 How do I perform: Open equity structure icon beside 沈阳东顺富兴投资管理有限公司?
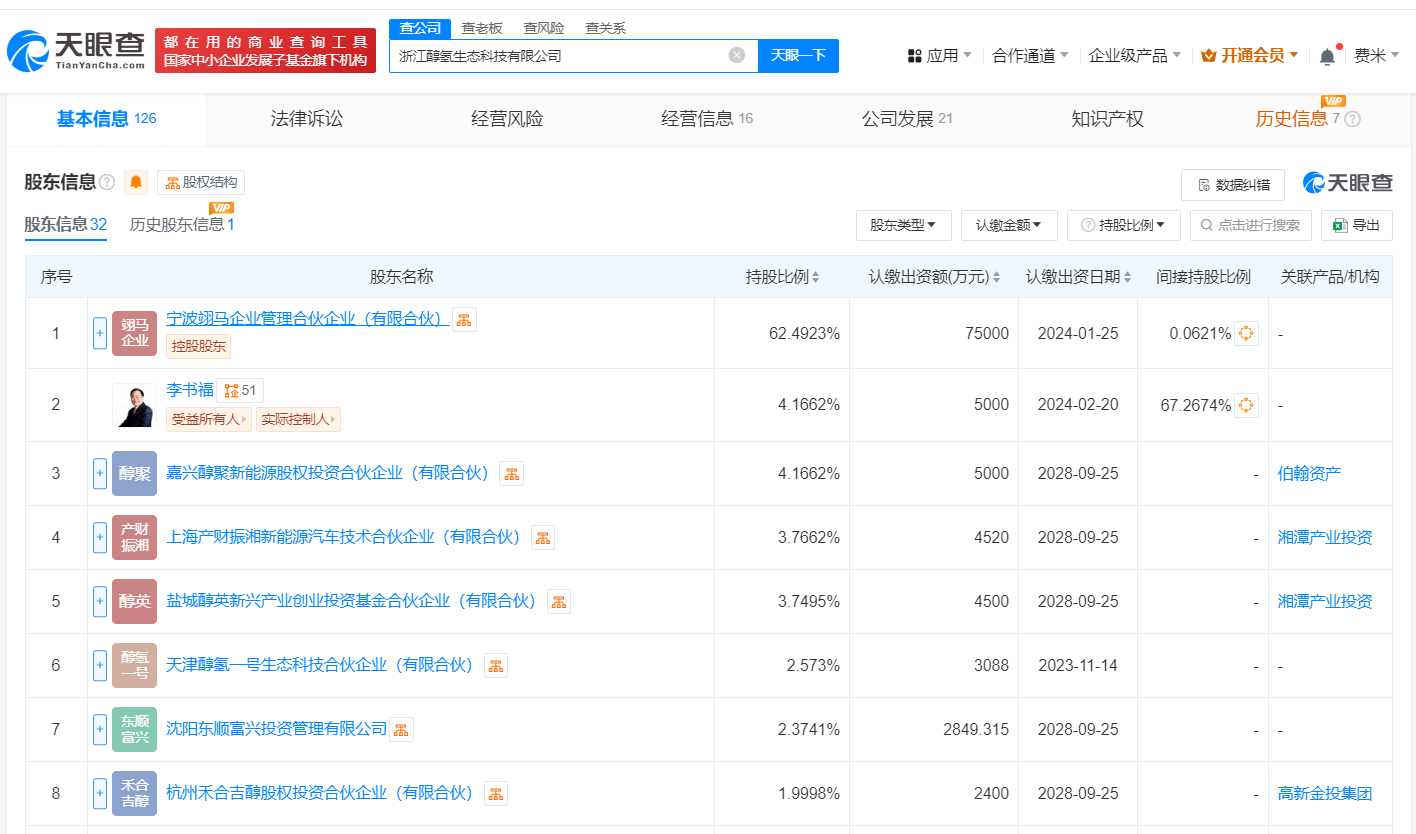pyautogui.click(x=401, y=729)
